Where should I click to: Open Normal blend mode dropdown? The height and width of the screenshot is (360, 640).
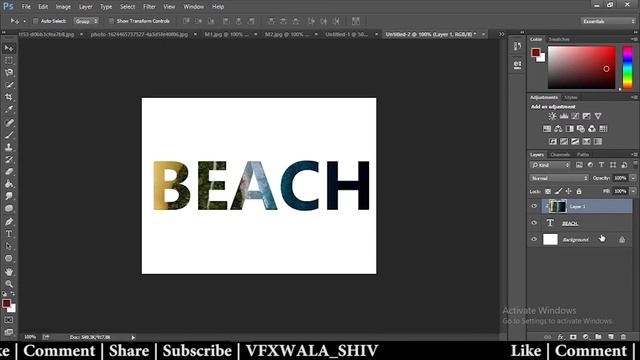pyautogui.click(x=559, y=178)
